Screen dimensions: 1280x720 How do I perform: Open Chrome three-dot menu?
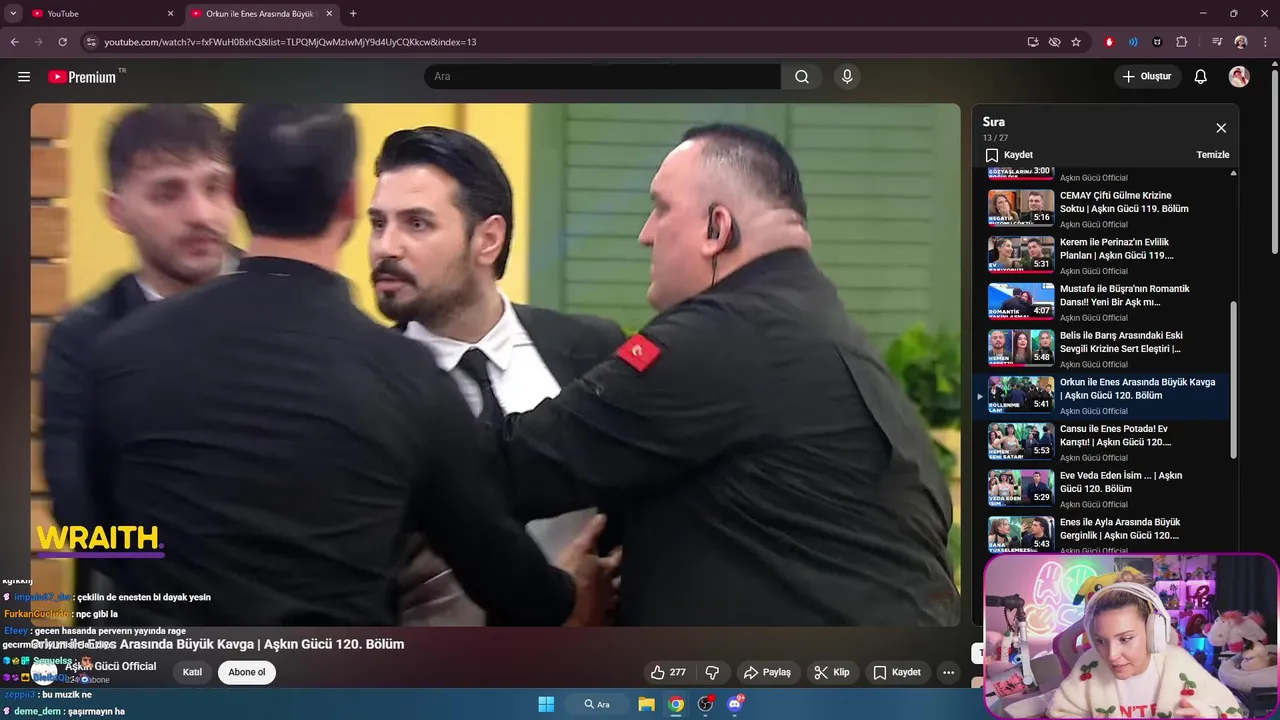[1264, 42]
